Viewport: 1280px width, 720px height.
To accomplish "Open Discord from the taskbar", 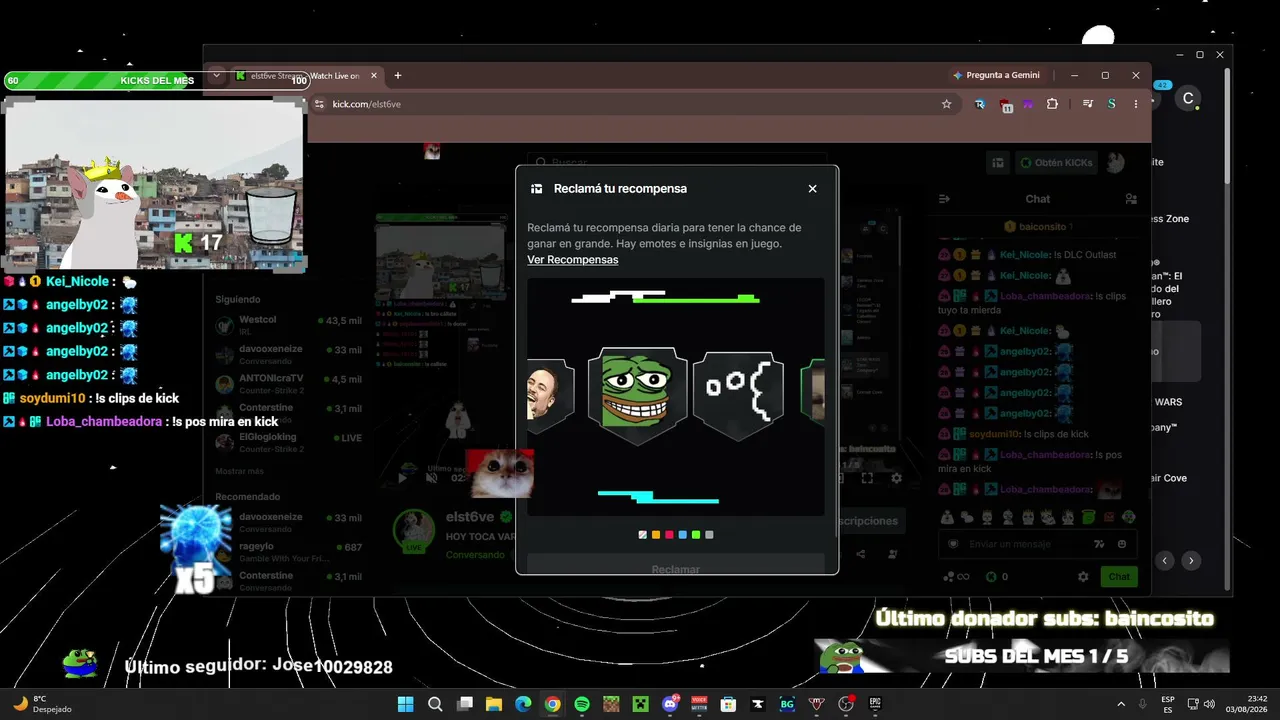I will tap(669, 704).
